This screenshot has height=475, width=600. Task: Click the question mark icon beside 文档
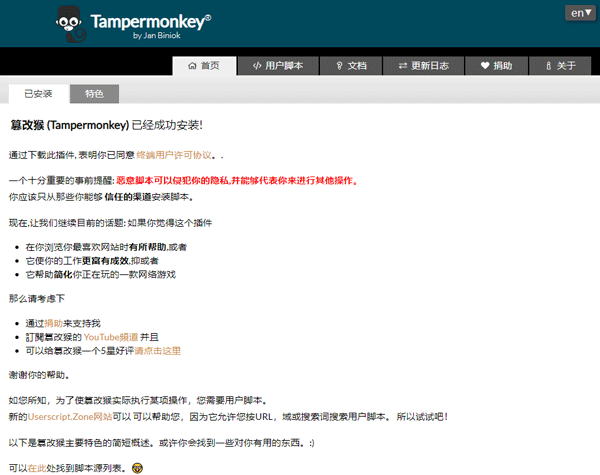pos(339,66)
